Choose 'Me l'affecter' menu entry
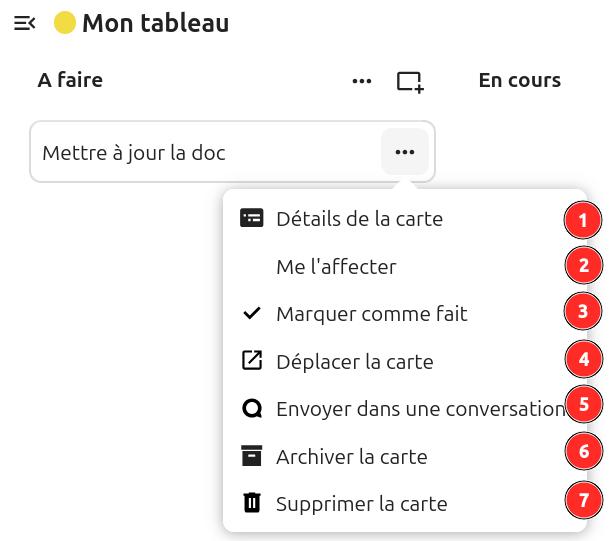Image resolution: width=613 pixels, height=541 pixels. pyautogui.click(x=336, y=267)
